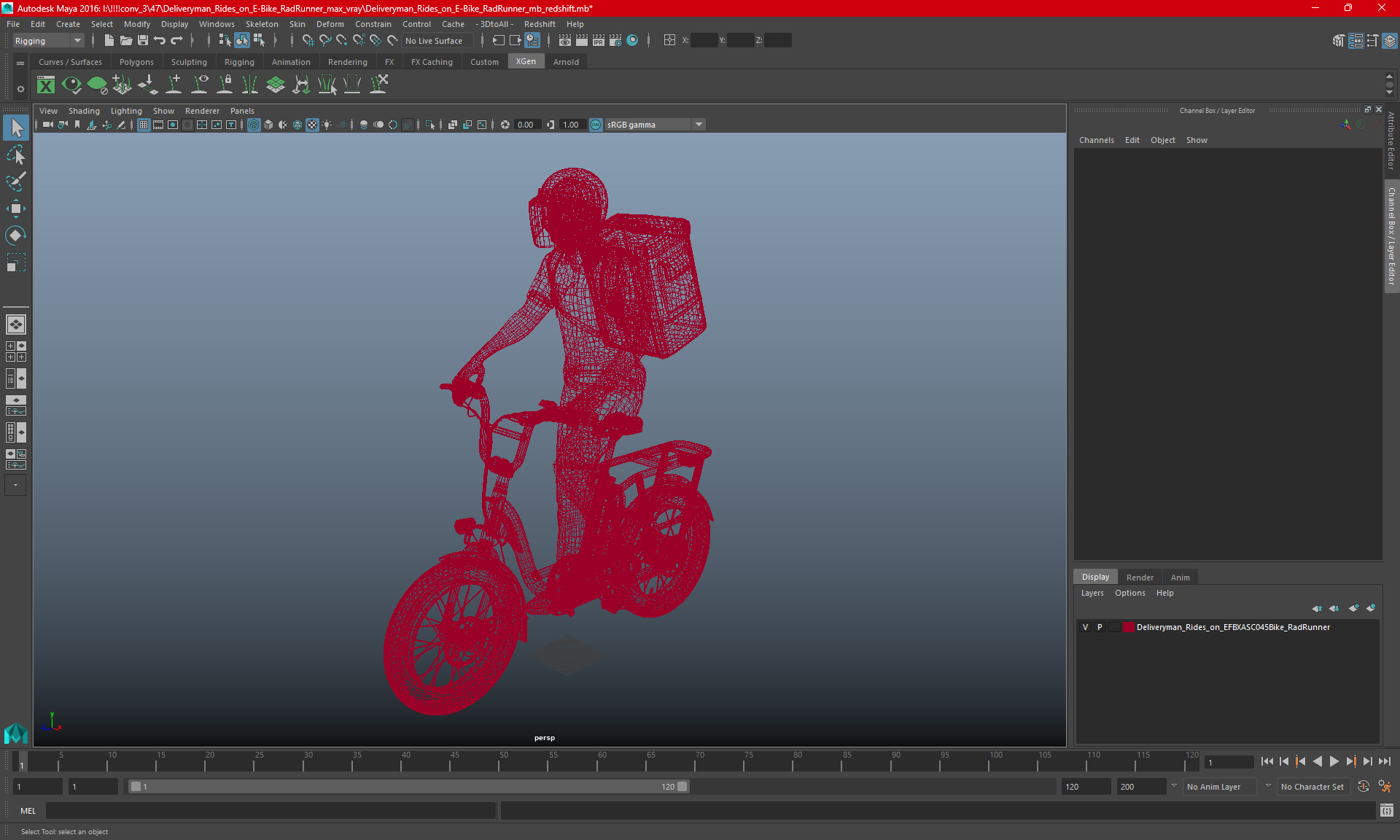Expand the sRGB gamma color profile dropdown
Screen dimensions: 1400x840
coord(700,124)
